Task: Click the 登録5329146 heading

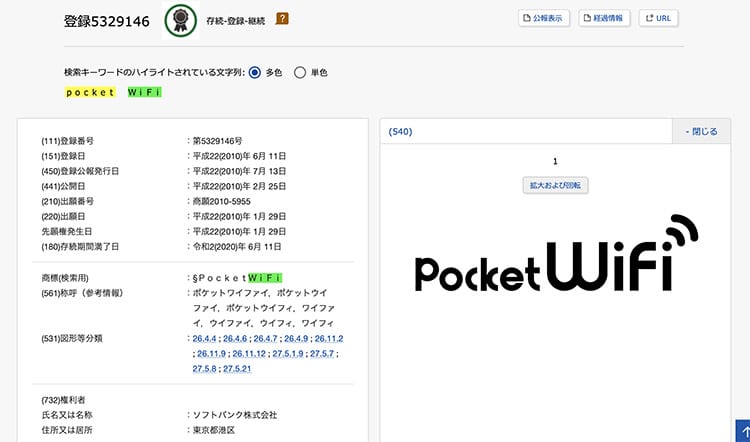Action: [x=107, y=21]
